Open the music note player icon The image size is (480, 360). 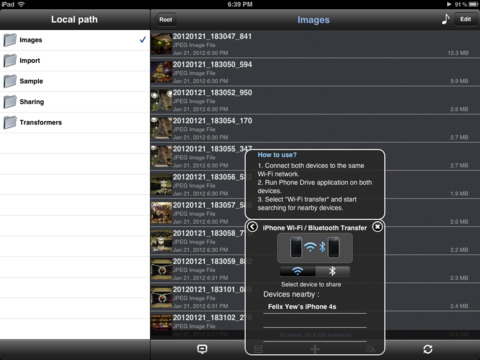point(445,19)
